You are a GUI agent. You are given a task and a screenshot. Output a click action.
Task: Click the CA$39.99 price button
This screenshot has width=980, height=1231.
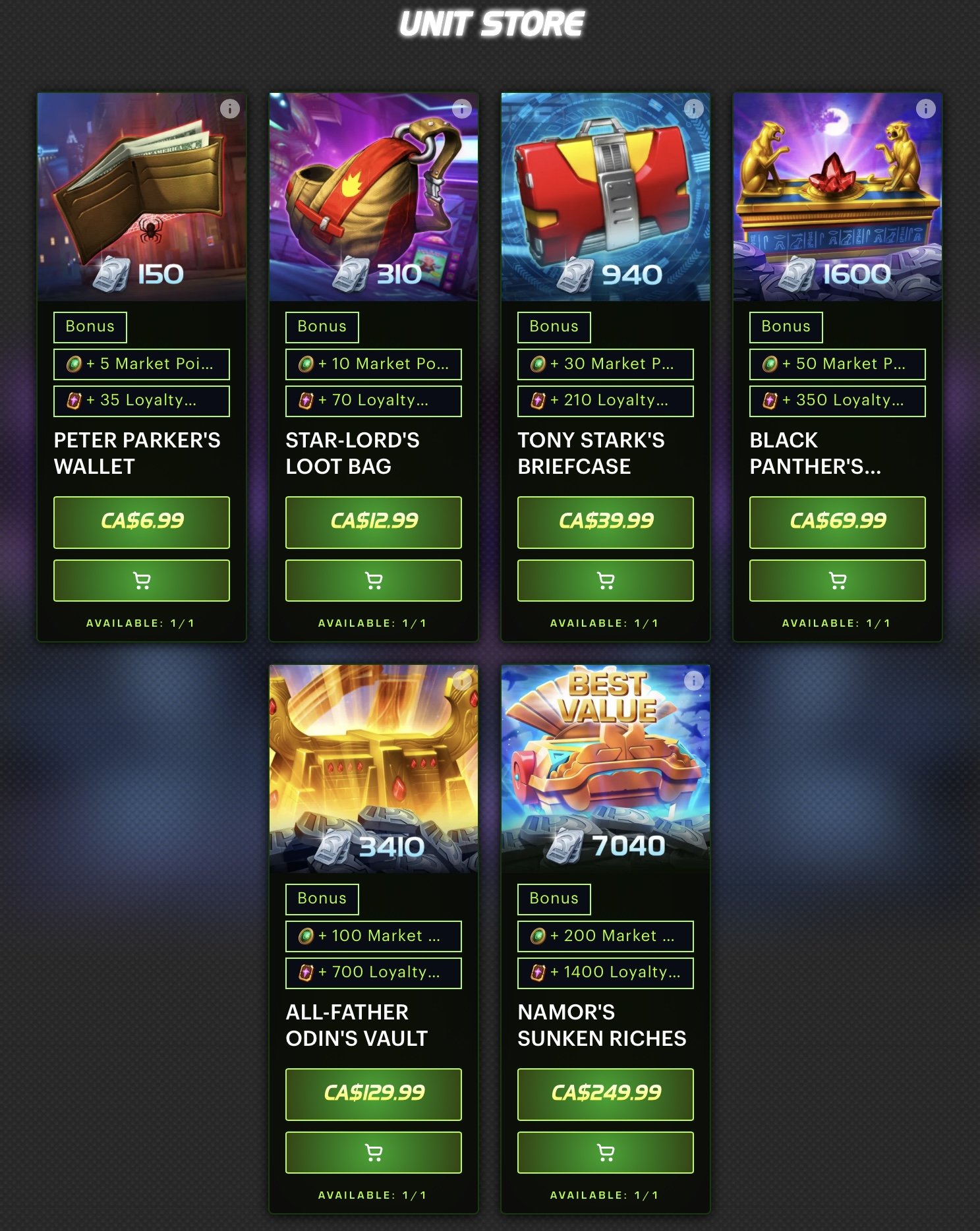(x=606, y=523)
